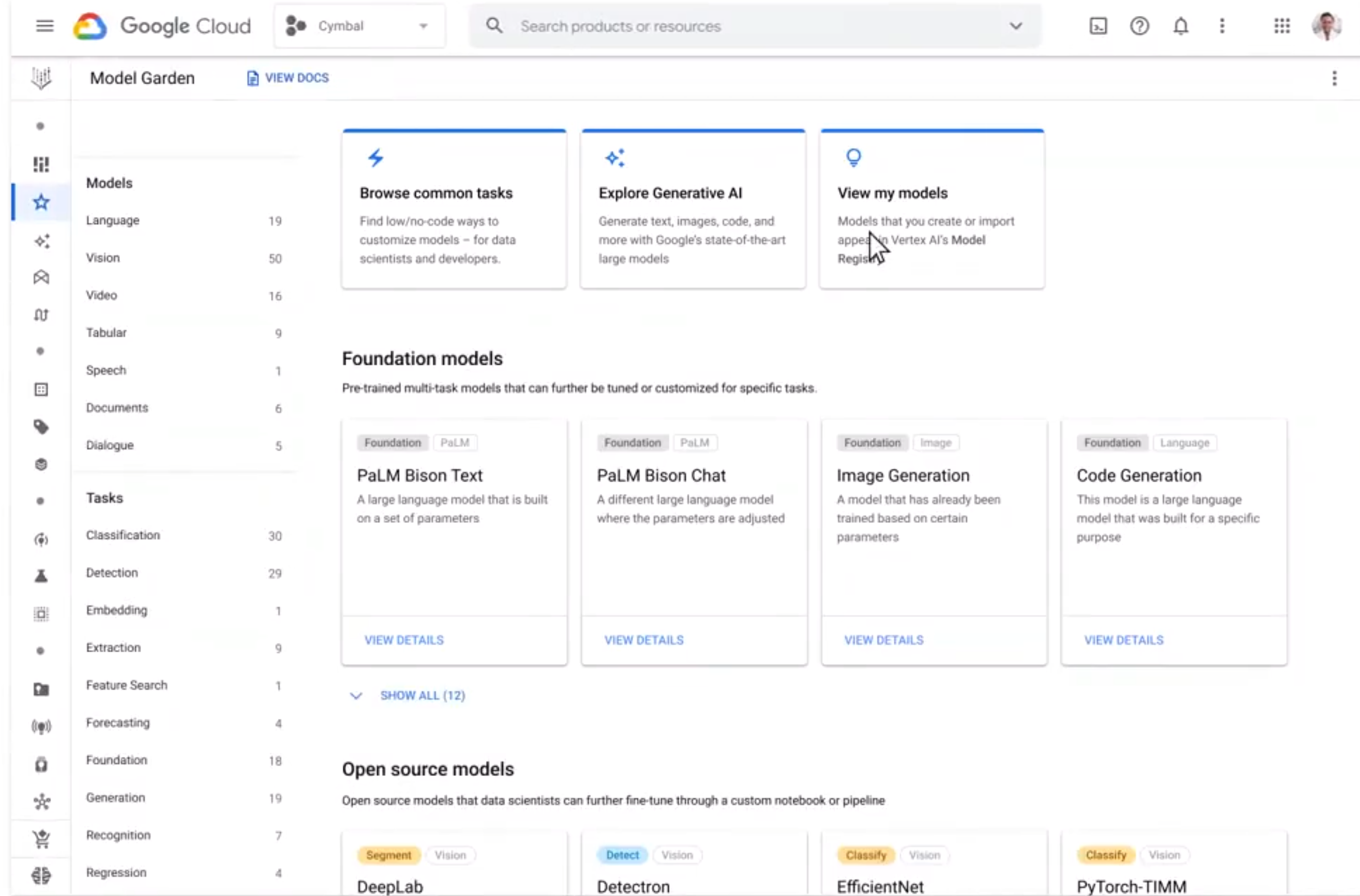Viewport: 1360px width, 896px height.
Task: Expand the search bar dropdown chevron
Action: click(1016, 26)
